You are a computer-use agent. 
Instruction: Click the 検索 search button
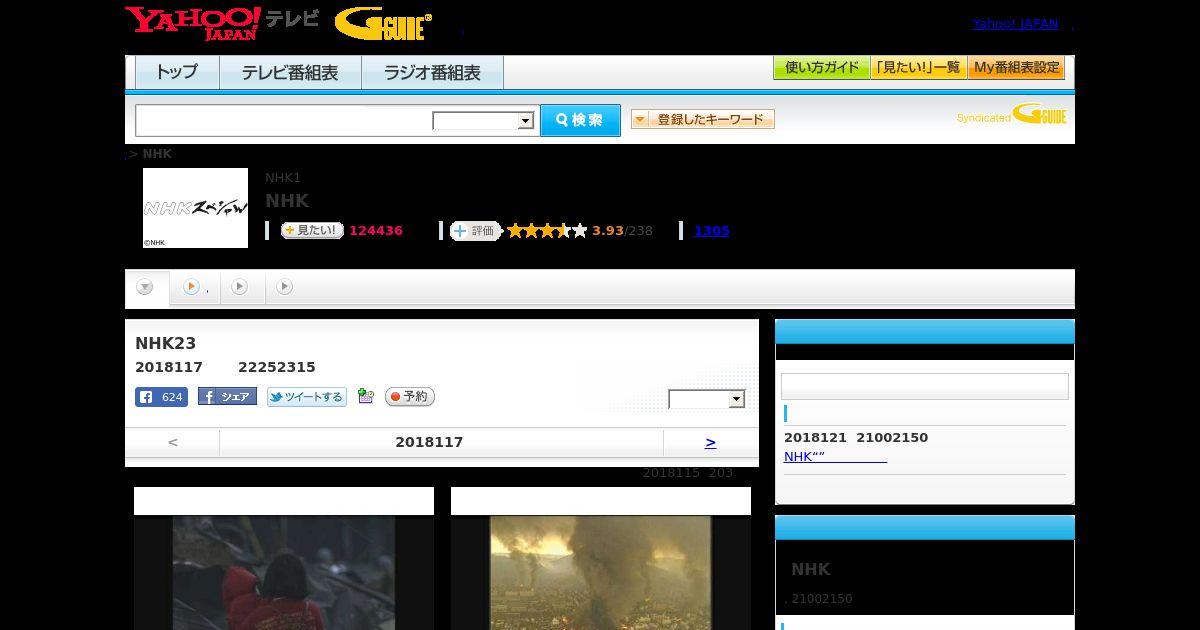tap(580, 120)
